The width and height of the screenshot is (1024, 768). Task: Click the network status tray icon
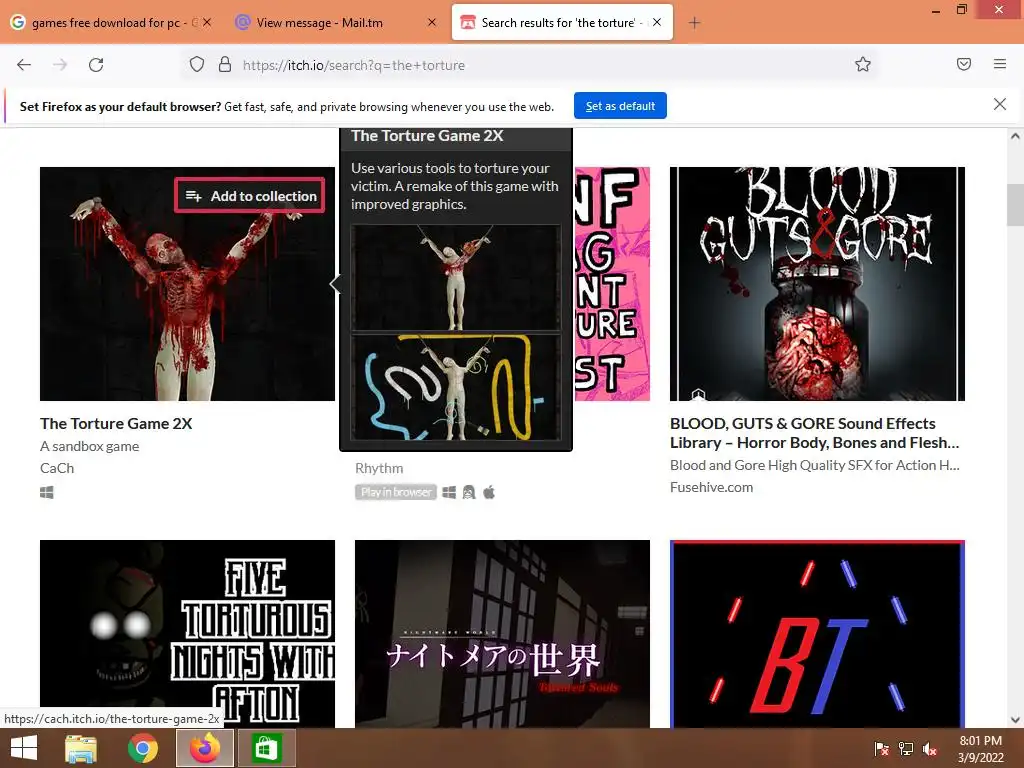(x=906, y=749)
